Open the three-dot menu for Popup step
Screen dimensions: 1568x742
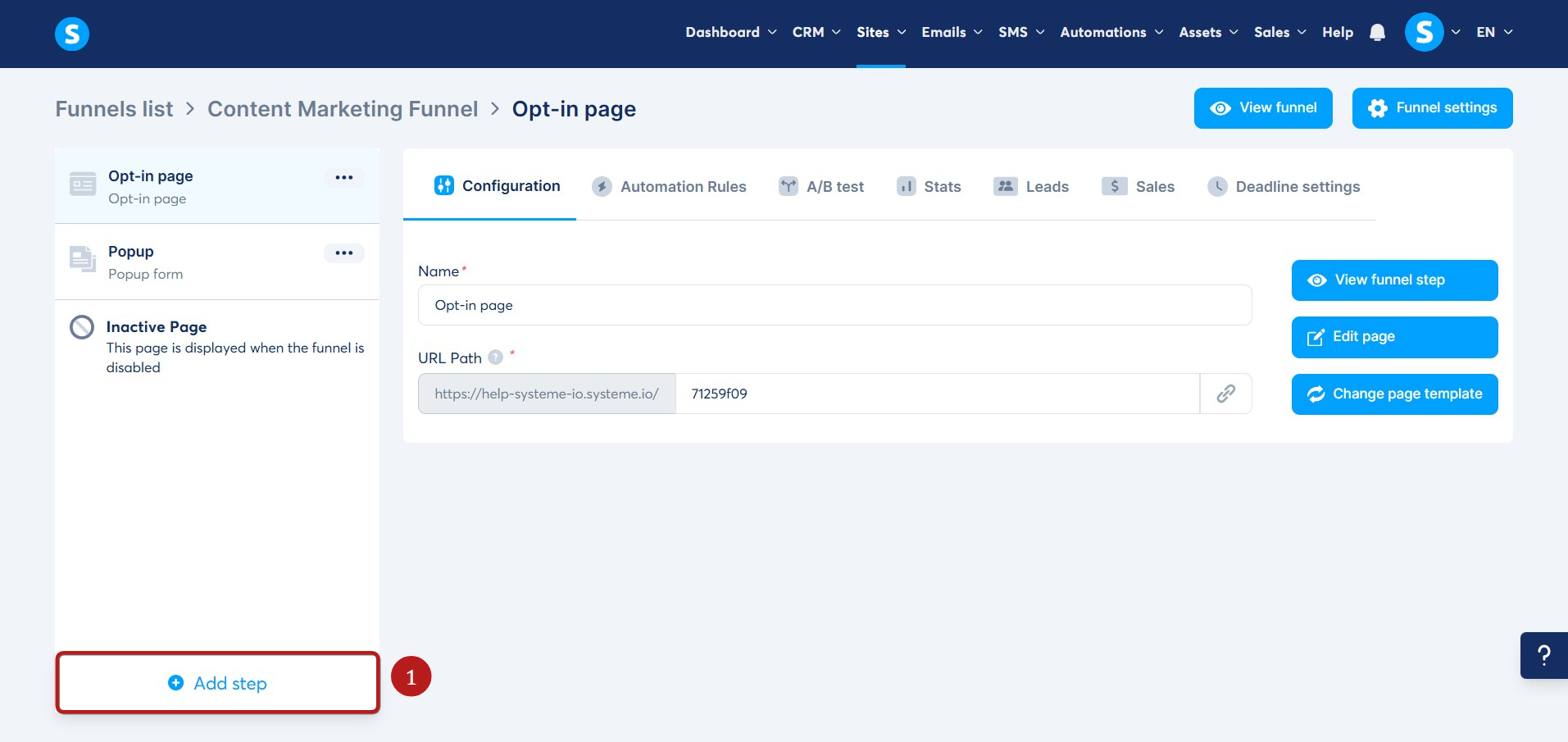[x=344, y=253]
